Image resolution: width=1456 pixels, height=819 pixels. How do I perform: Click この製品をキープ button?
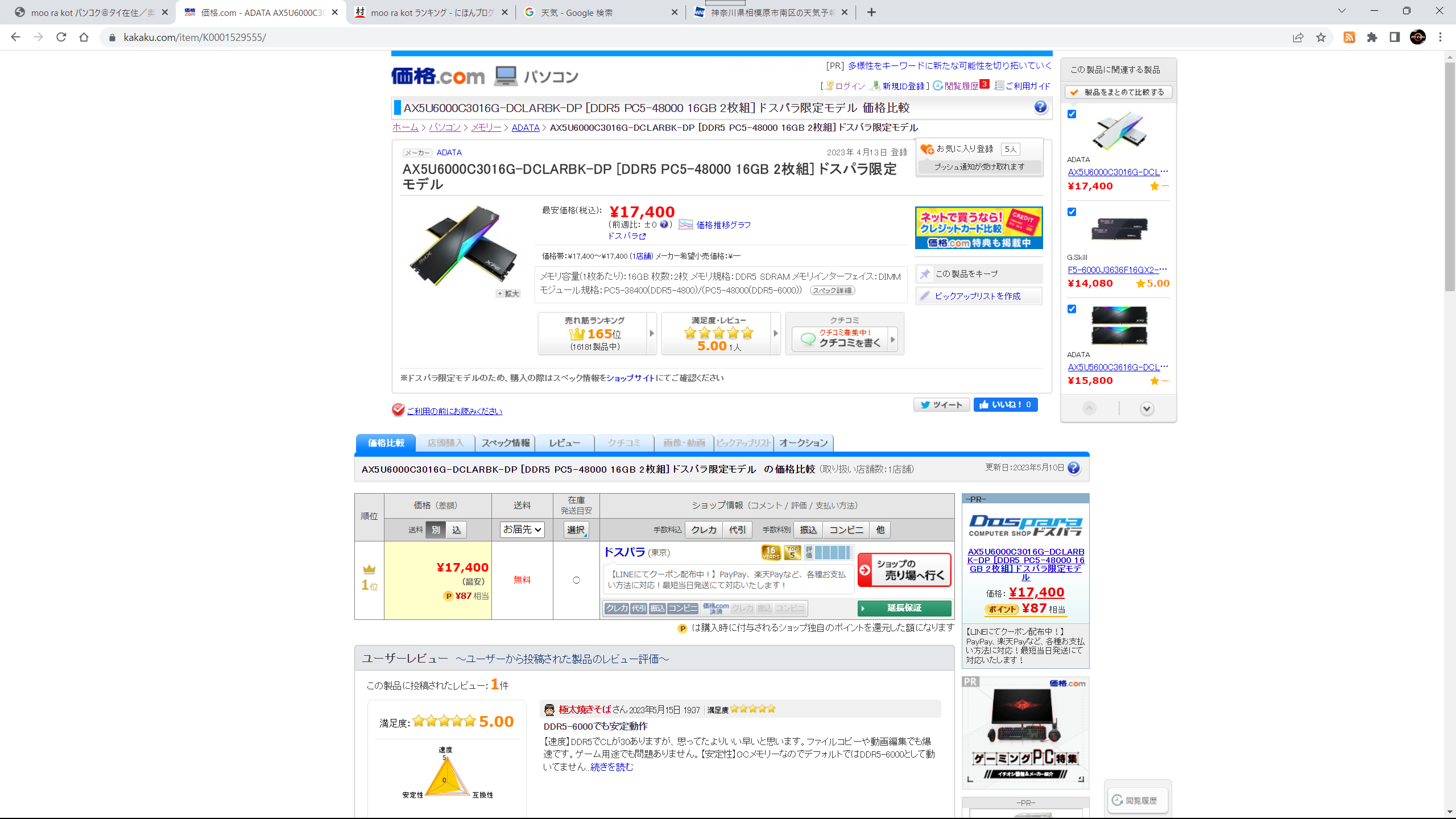tap(979, 274)
